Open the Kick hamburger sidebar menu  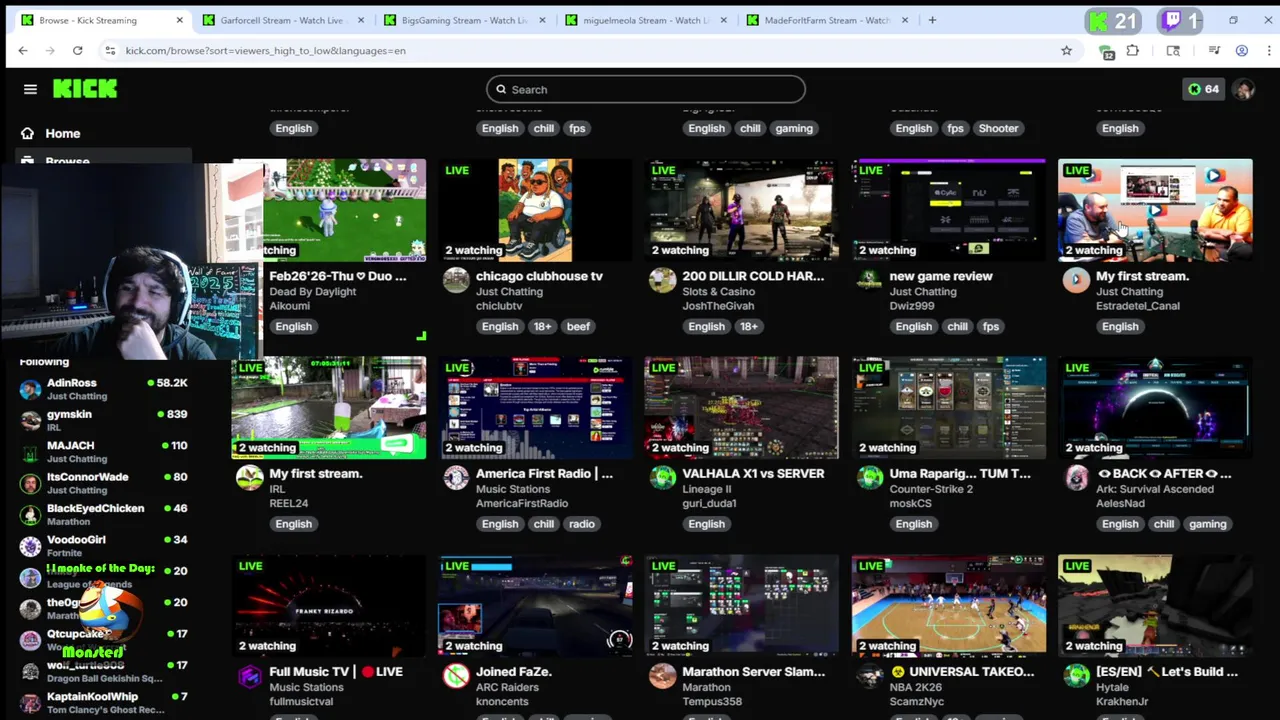(30, 89)
